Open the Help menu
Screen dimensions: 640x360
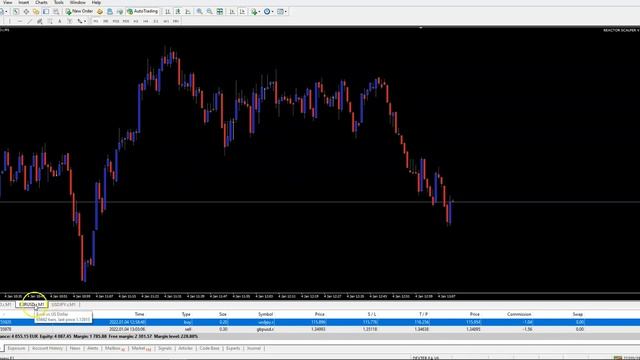click(96, 2)
